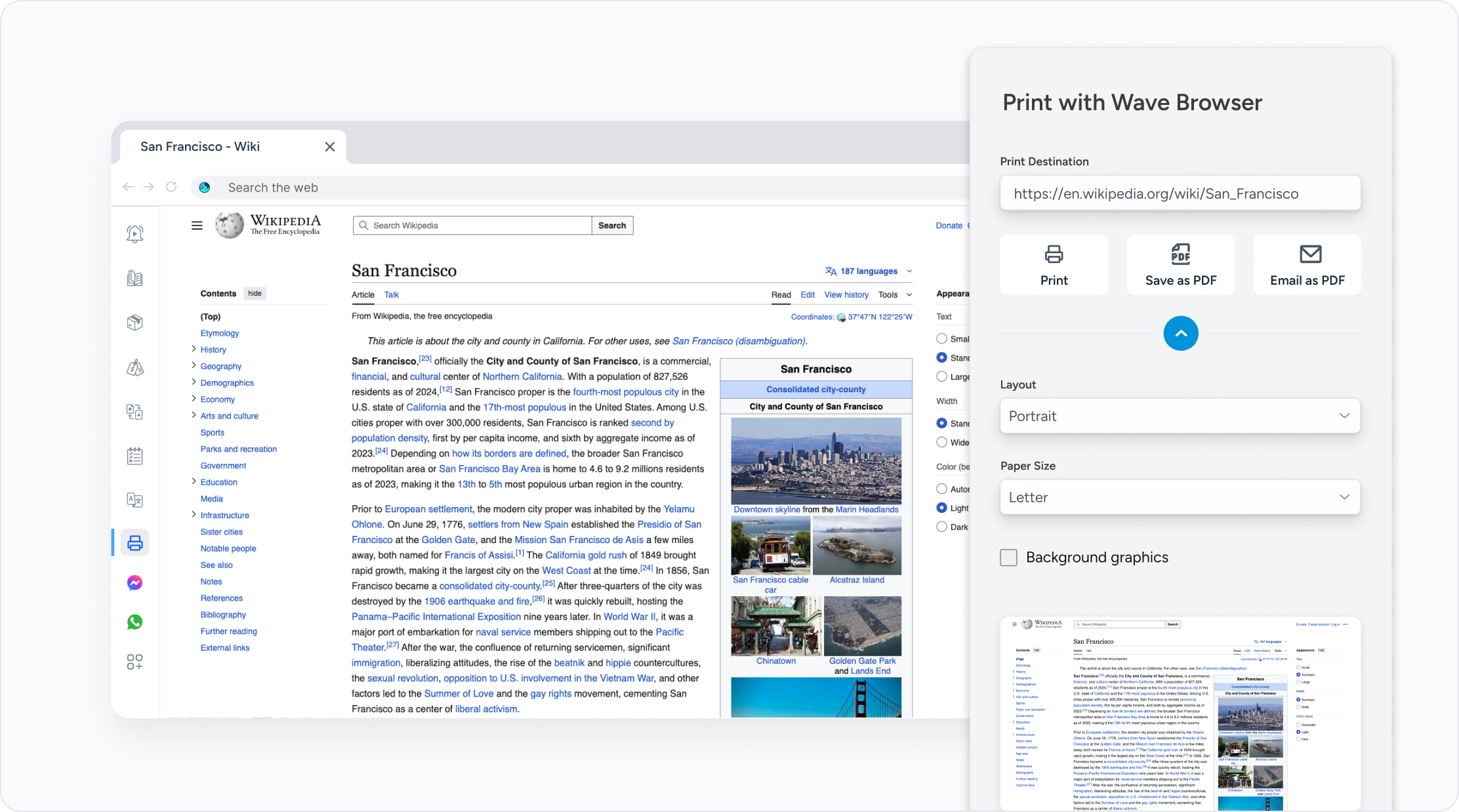Open the Paper Size Letter dropdown
This screenshot has height=812, width=1459.
pos(1180,497)
